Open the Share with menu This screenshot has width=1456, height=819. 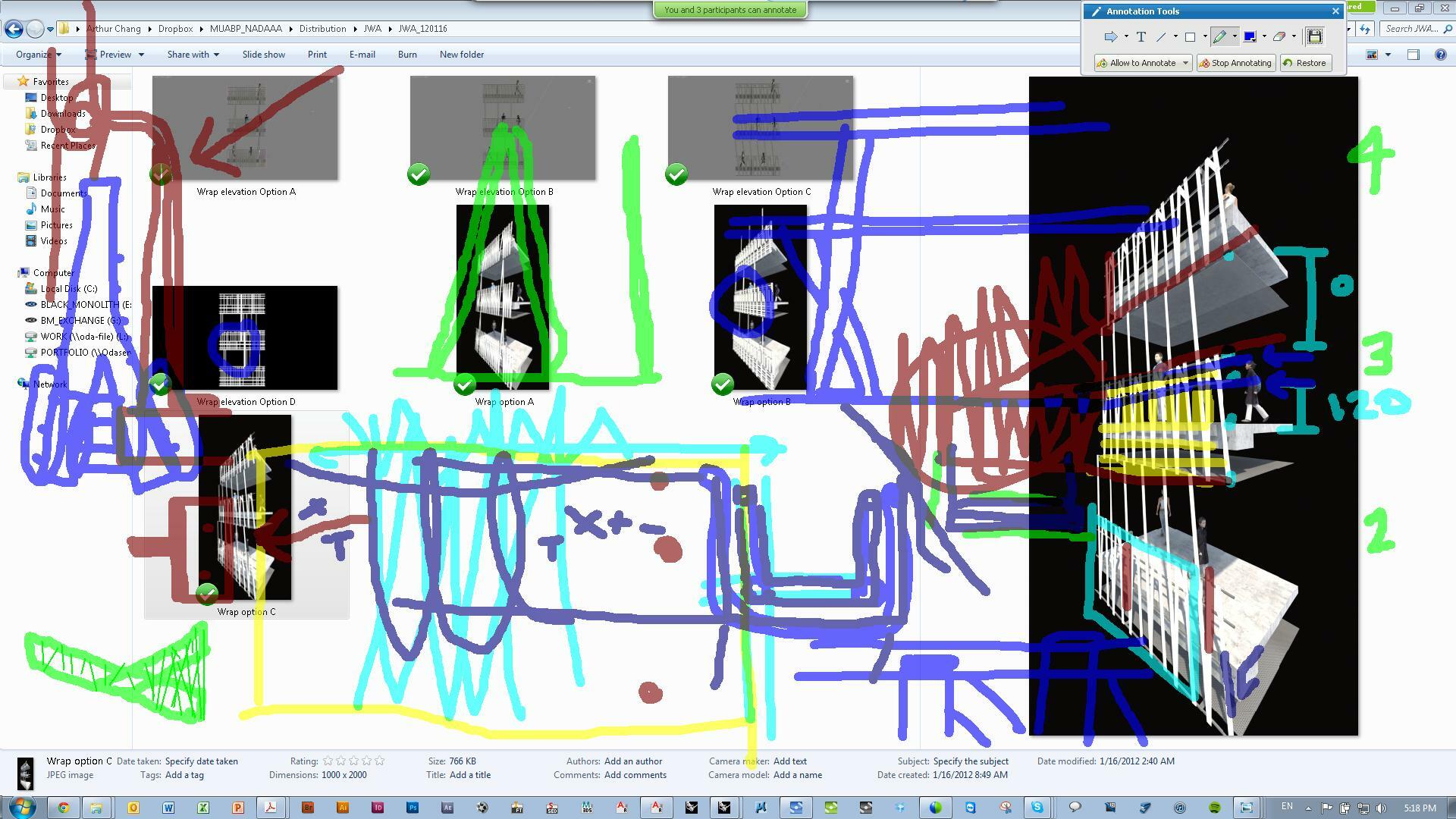(193, 55)
